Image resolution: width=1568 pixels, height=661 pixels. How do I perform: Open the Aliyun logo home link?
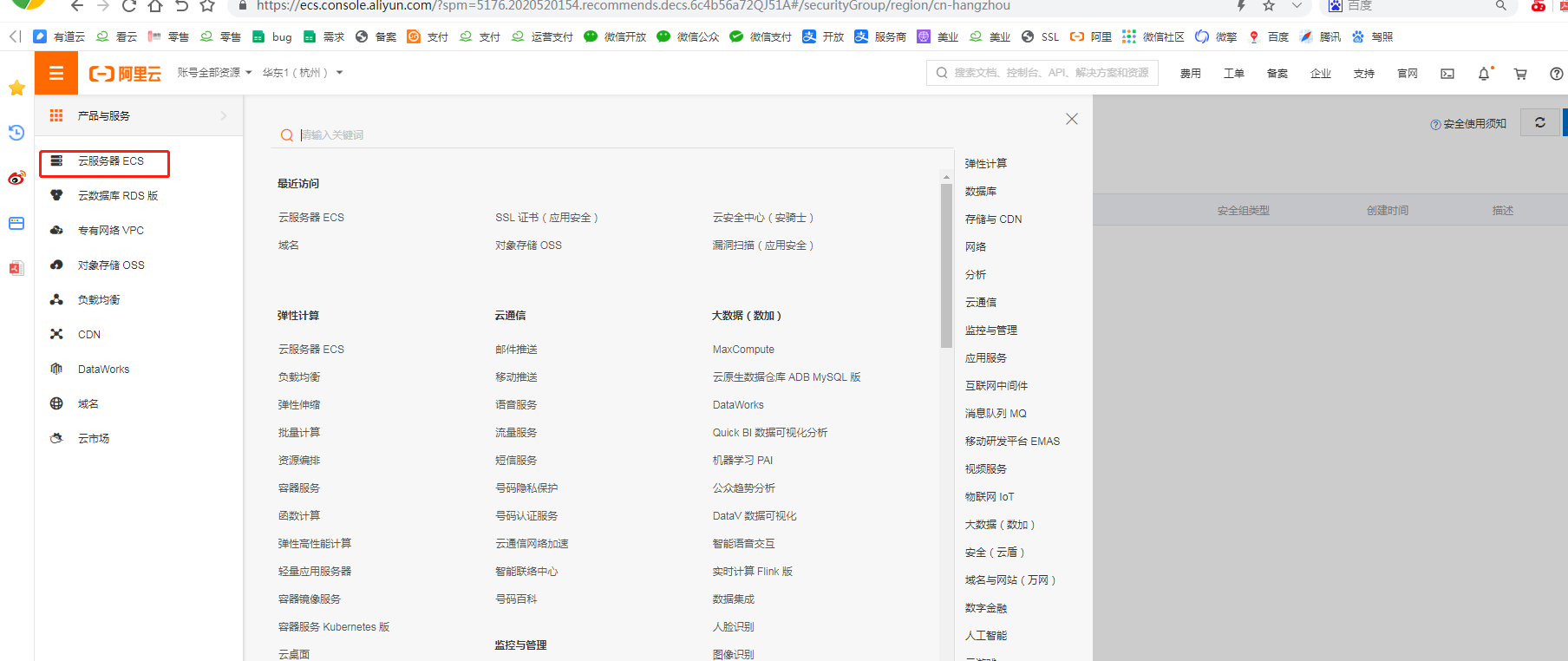pyautogui.click(x=125, y=74)
